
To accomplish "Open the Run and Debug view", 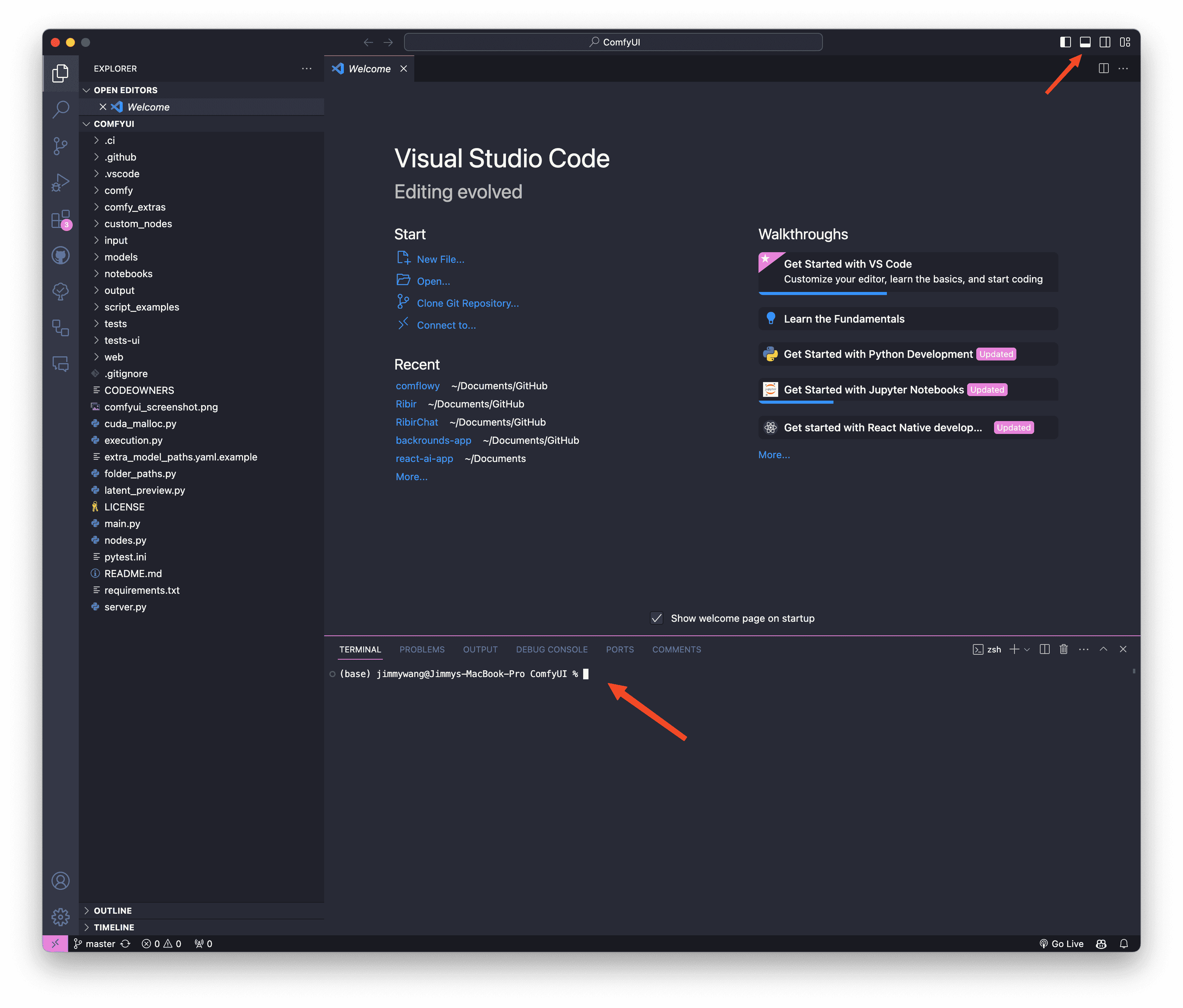I will coord(61,183).
